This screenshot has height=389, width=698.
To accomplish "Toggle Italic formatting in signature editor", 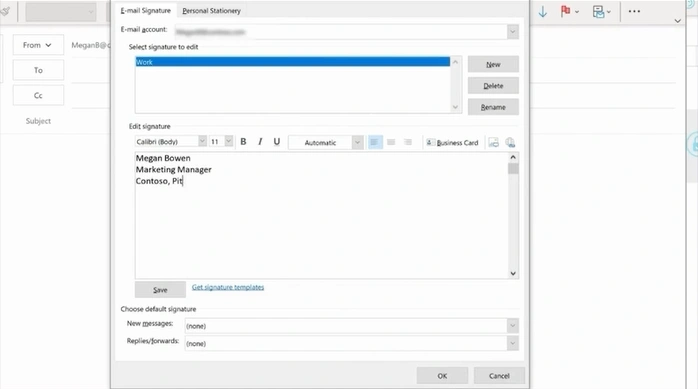I will pyautogui.click(x=260, y=142).
